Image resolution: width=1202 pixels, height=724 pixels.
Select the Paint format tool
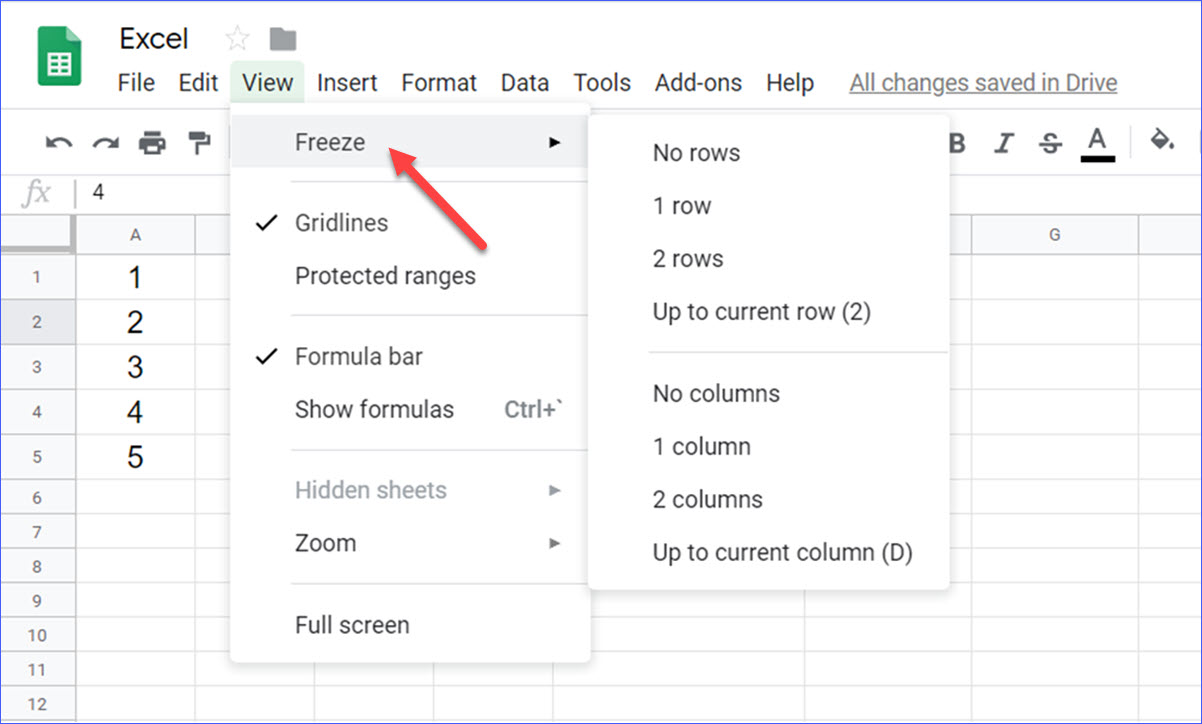click(199, 142)
